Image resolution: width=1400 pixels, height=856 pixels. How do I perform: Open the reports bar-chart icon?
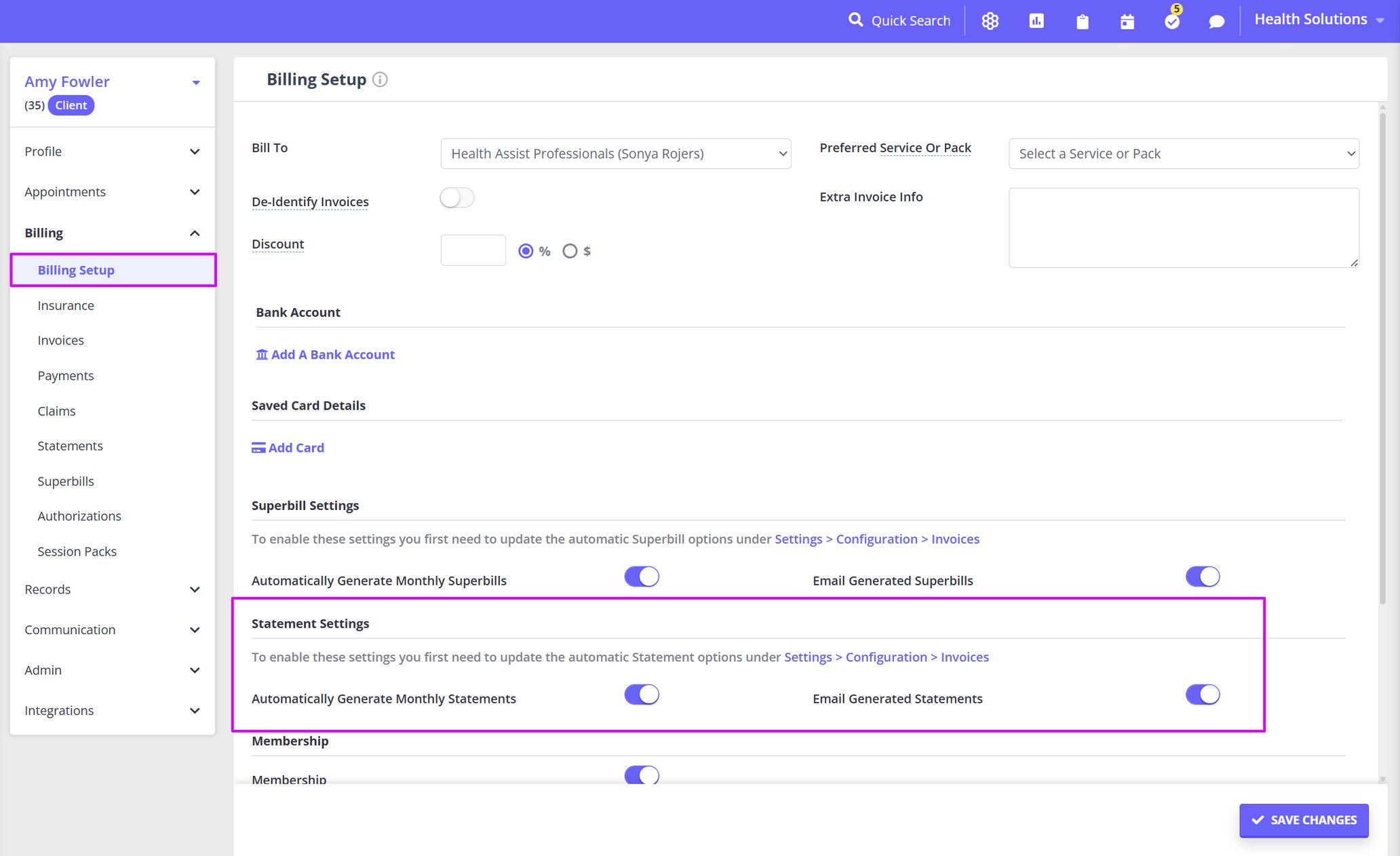[1036, 21]
